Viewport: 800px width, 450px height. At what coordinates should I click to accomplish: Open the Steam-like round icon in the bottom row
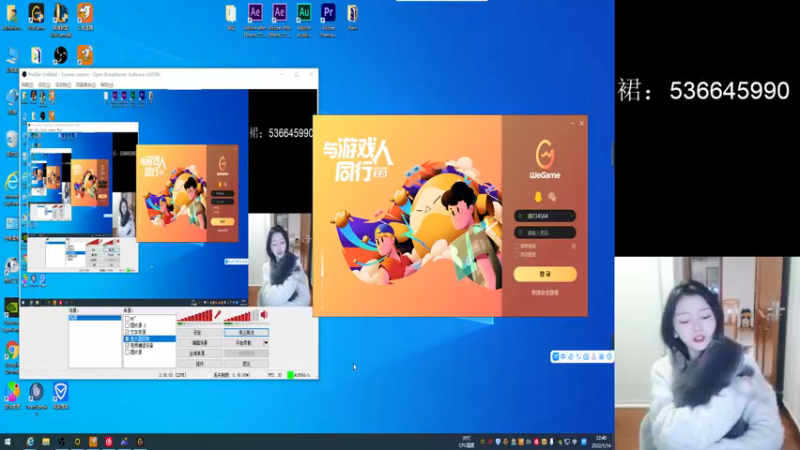coord(36,398)
